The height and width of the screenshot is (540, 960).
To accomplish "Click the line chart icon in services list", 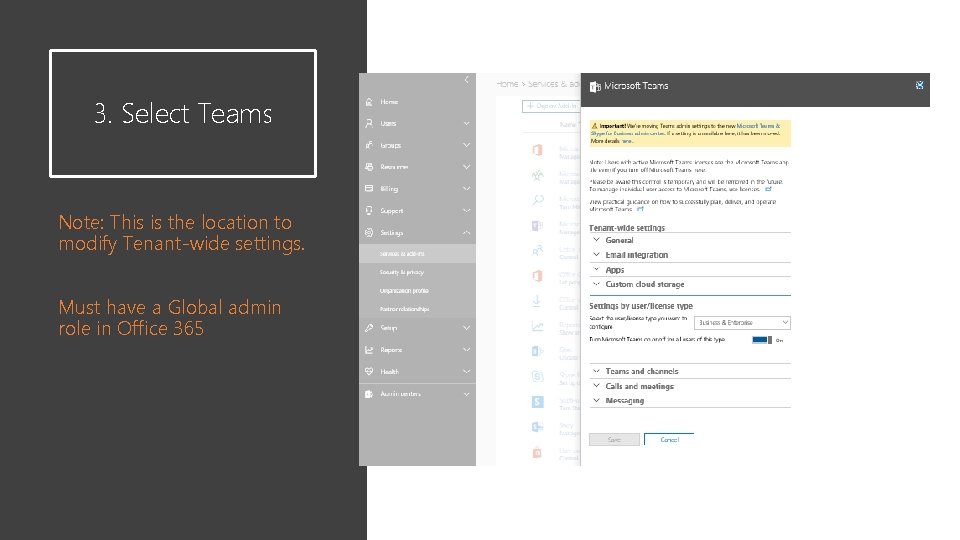I will click(537, 326).
